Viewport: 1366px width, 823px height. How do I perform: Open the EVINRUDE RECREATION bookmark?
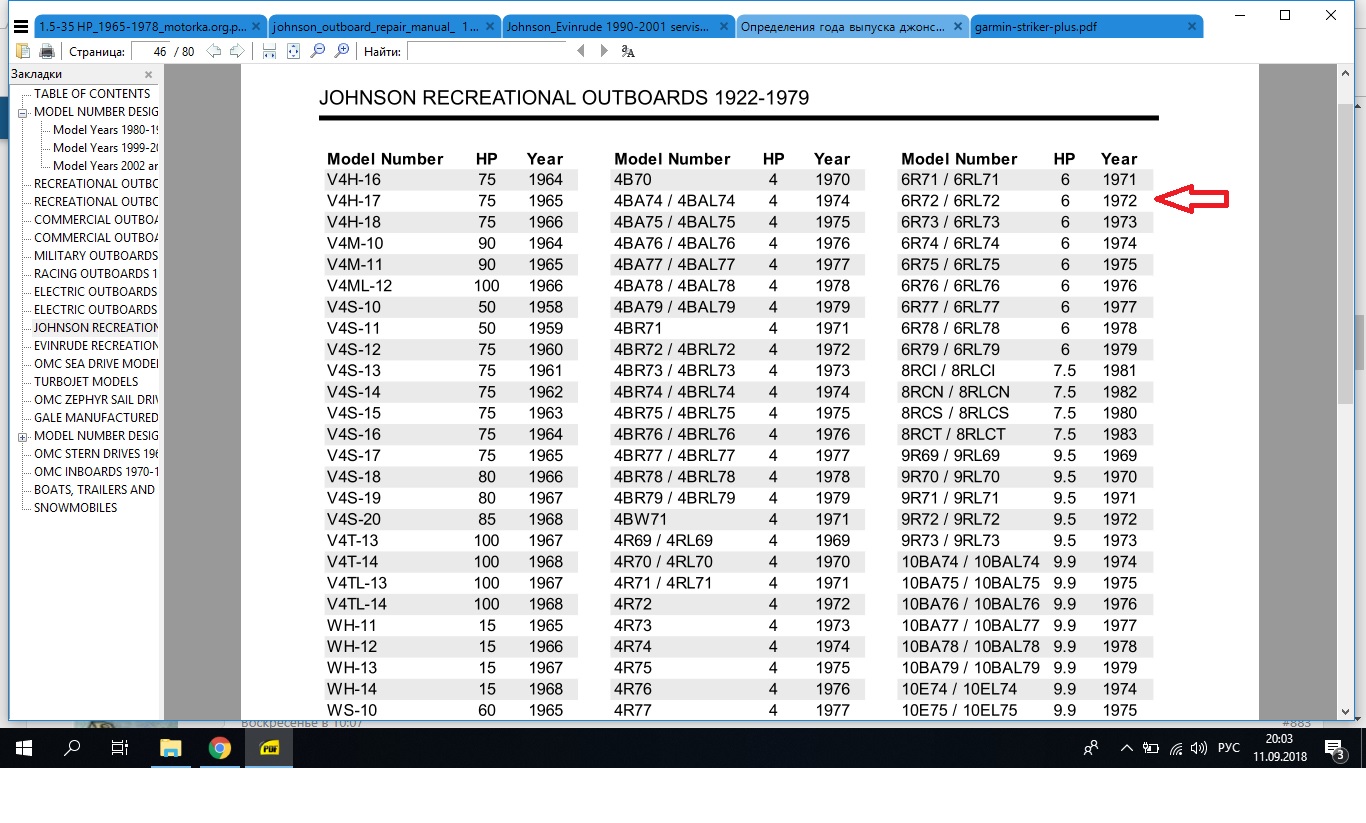[x=95, y=346]
